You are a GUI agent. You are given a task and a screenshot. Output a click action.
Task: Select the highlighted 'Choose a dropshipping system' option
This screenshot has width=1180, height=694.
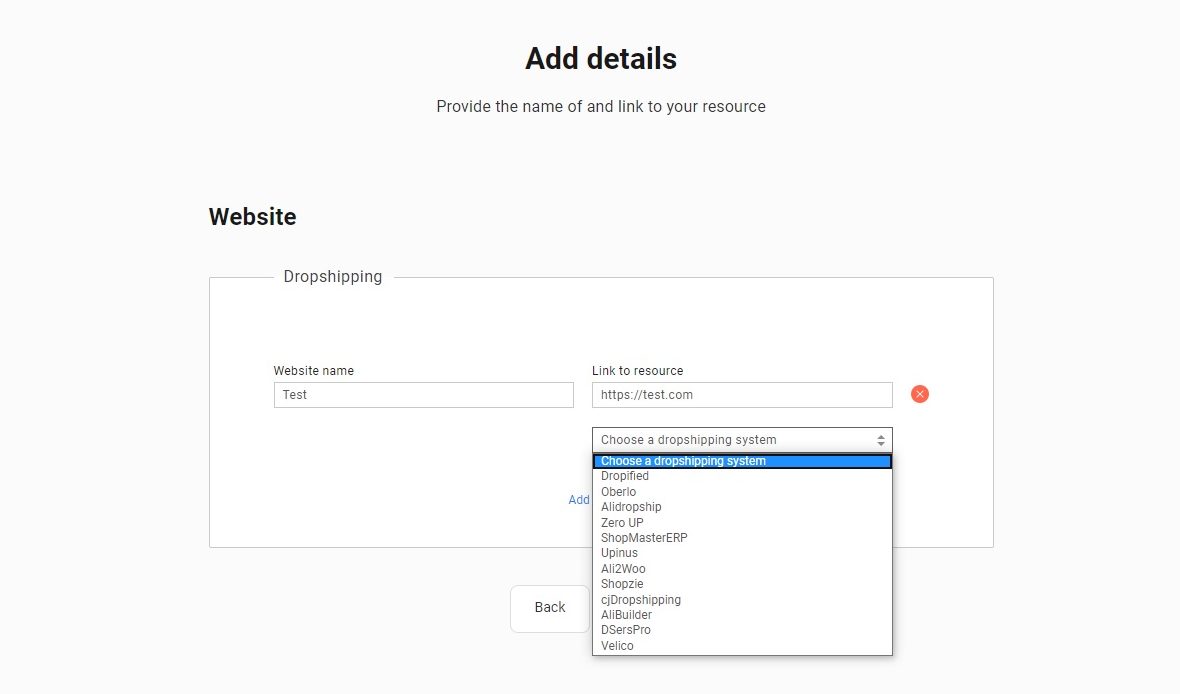[x=742, y=461]
